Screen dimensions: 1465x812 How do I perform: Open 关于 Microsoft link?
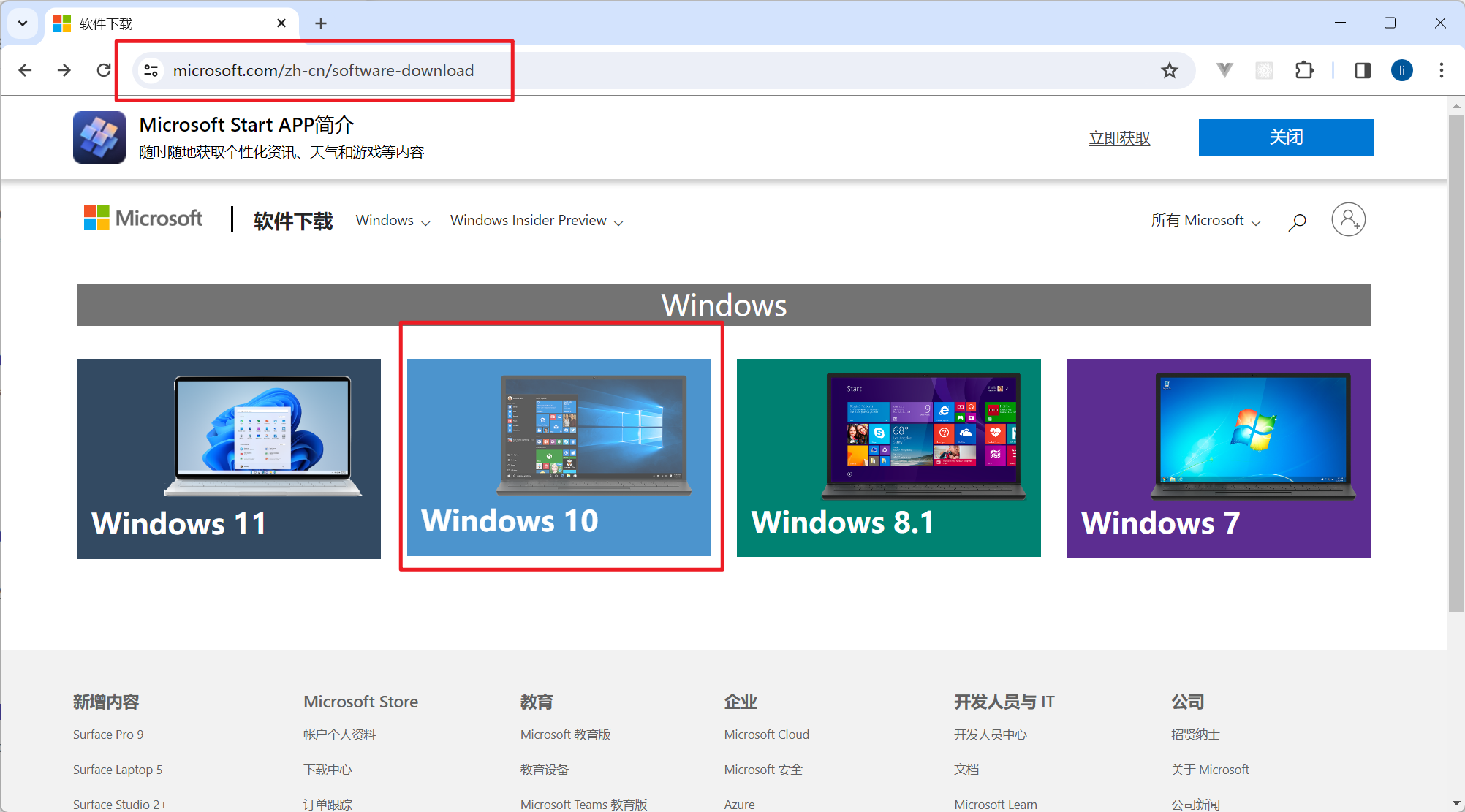point(1211,770)
